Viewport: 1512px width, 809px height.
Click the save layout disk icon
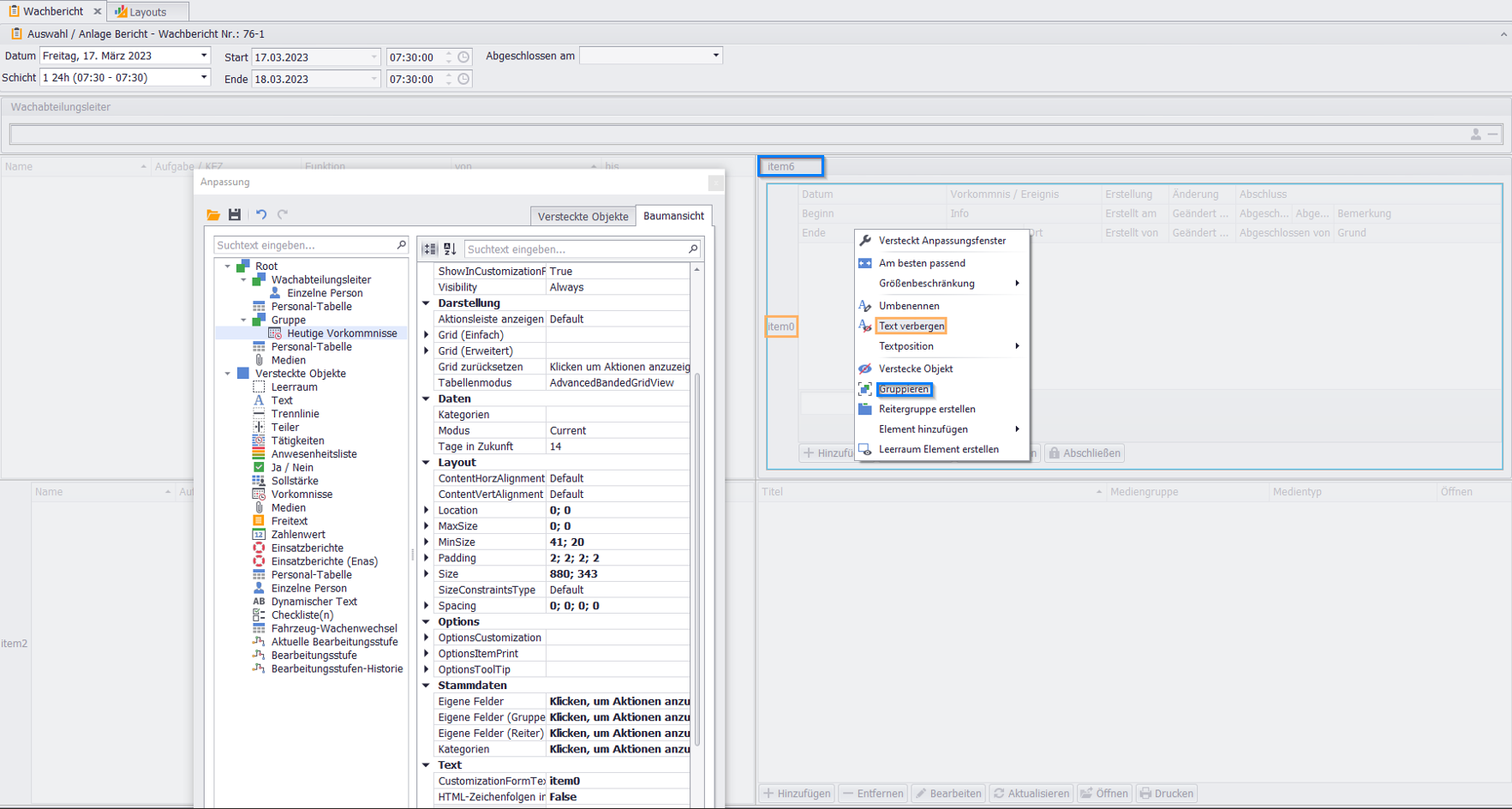(235, 215)
